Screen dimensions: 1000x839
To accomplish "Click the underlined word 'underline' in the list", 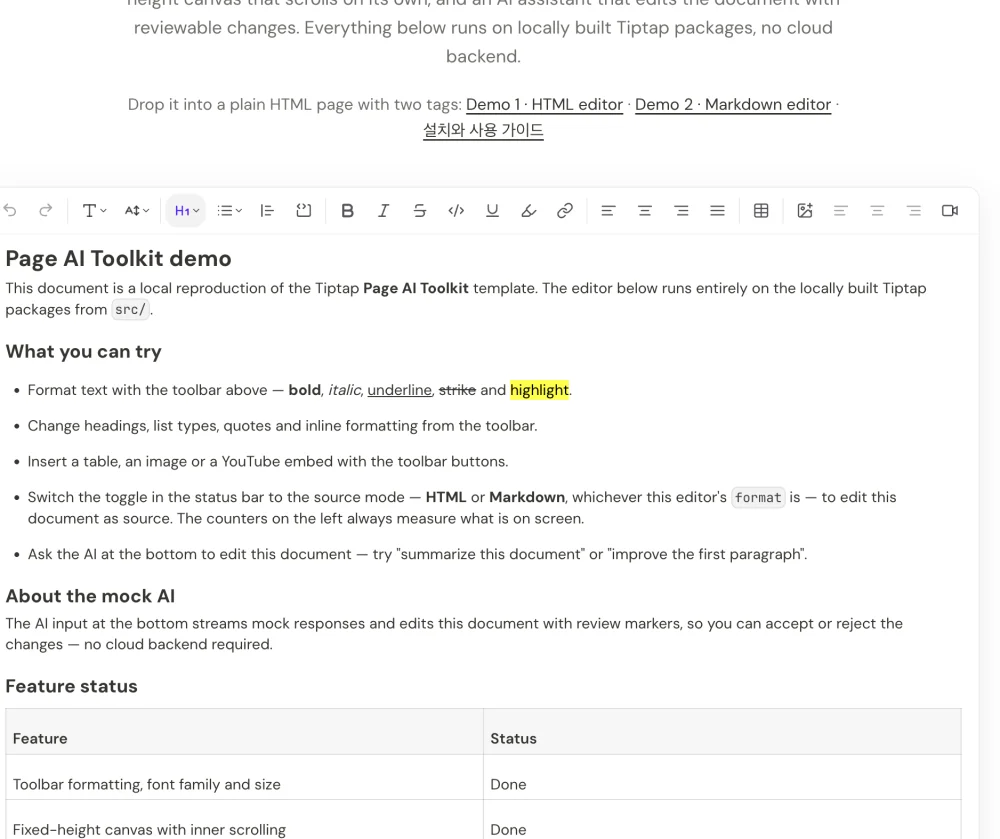I will pyautogui.click(x=399, y=390).
